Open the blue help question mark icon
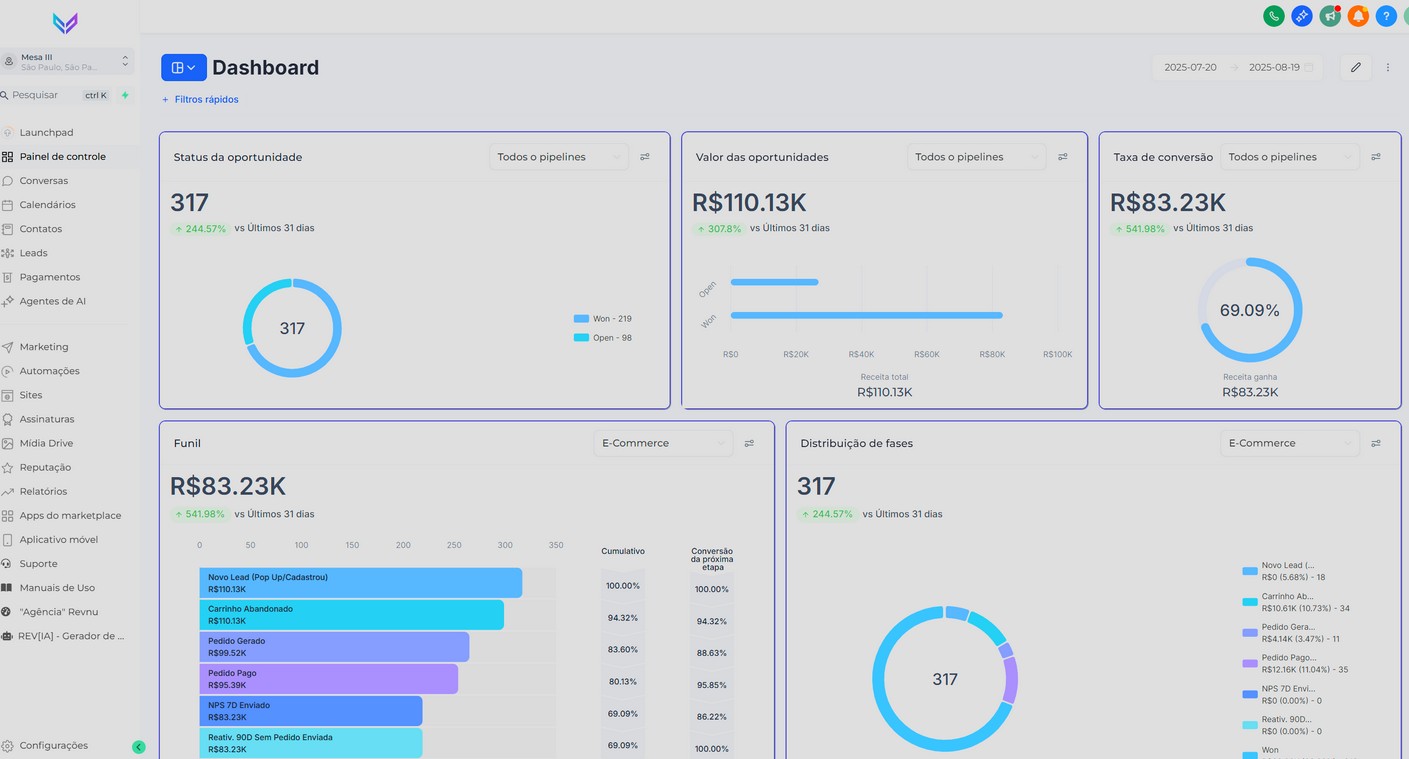 [1386, 16]
